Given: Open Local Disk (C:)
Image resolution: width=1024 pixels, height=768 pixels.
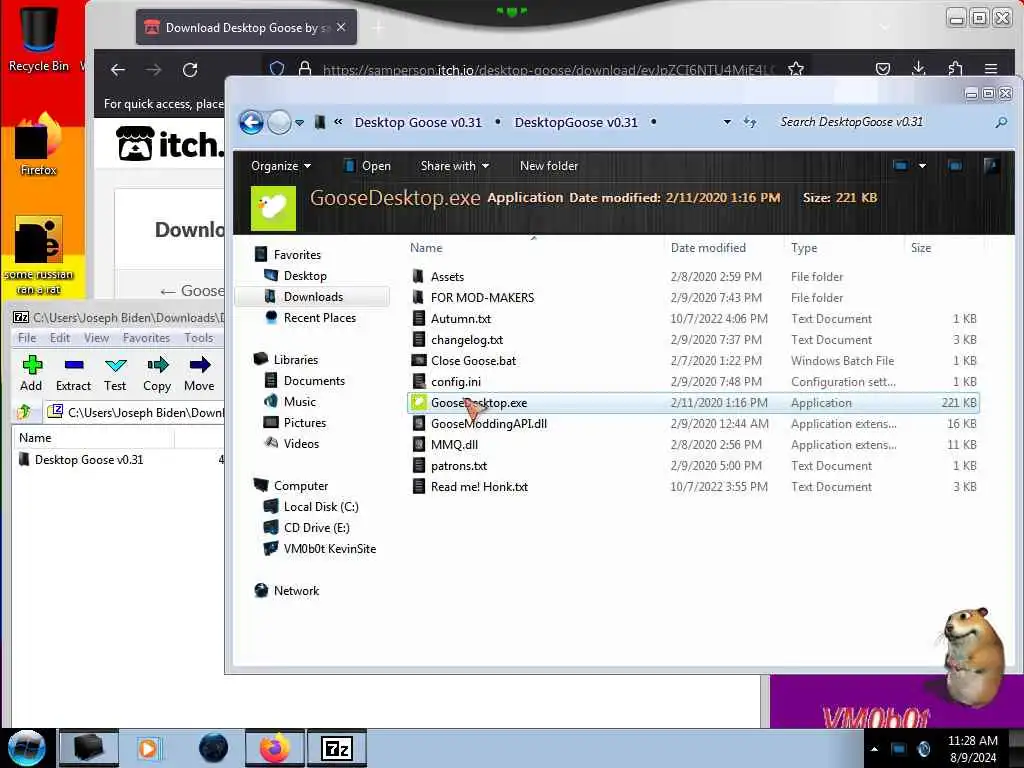Looking at the screenshot, I should point(321,507).
